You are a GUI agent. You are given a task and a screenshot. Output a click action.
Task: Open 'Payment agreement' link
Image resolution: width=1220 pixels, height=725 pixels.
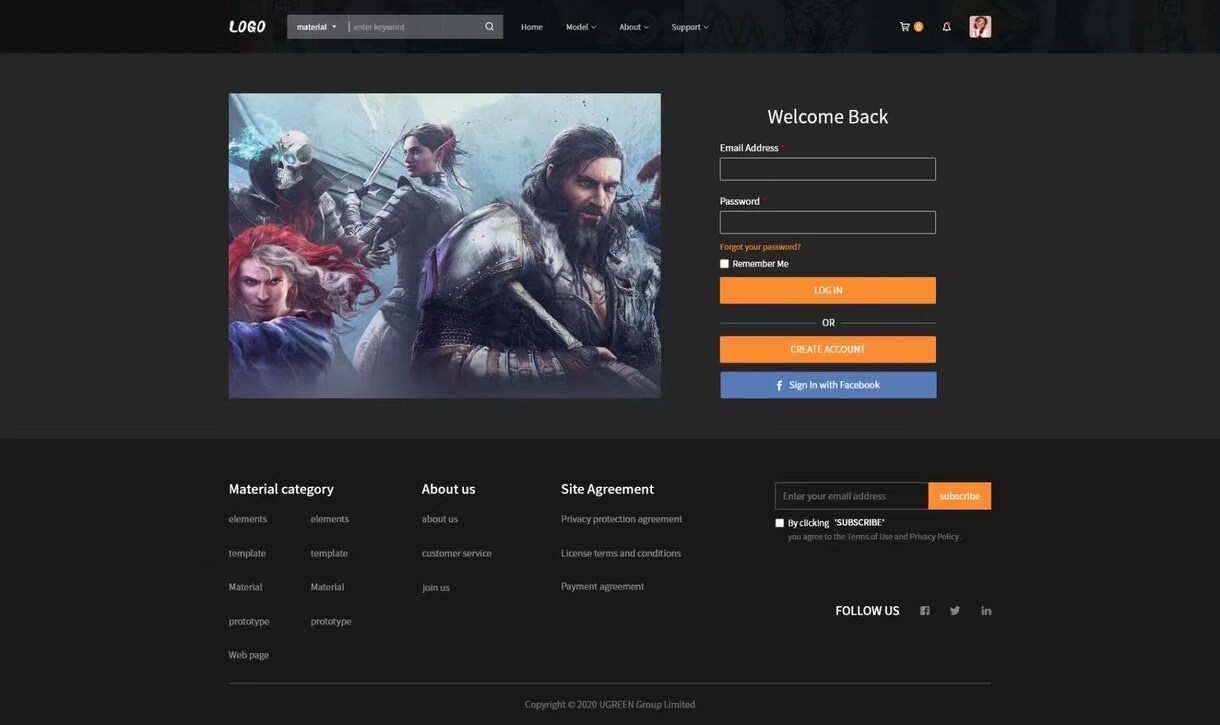[603, 586]
